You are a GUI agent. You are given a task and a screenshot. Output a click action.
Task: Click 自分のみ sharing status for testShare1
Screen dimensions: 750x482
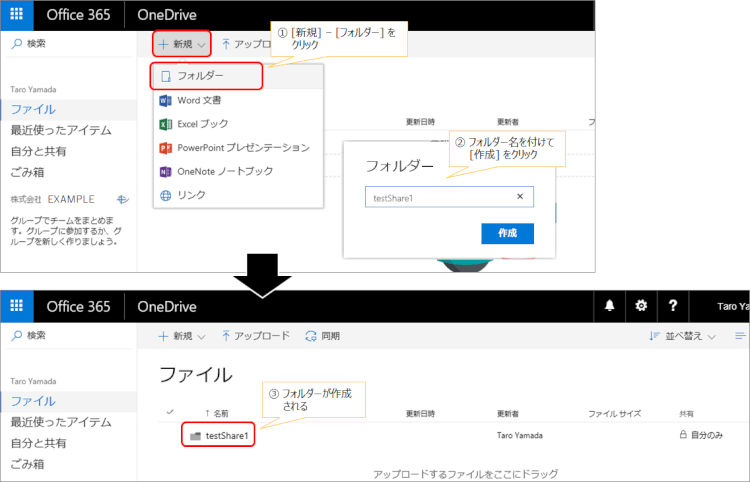click(x=707, y=435)
